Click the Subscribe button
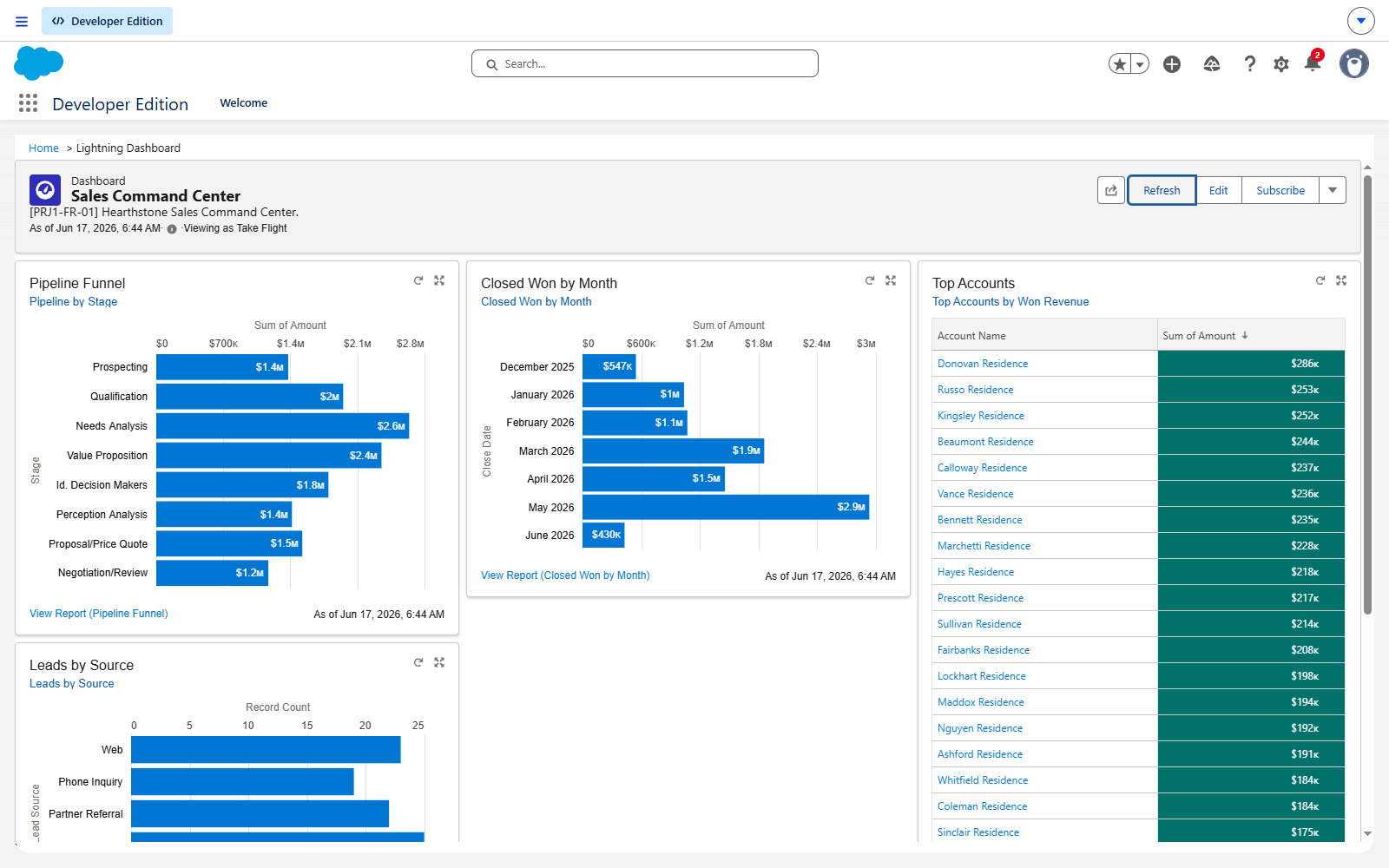 coord(1280,190)
